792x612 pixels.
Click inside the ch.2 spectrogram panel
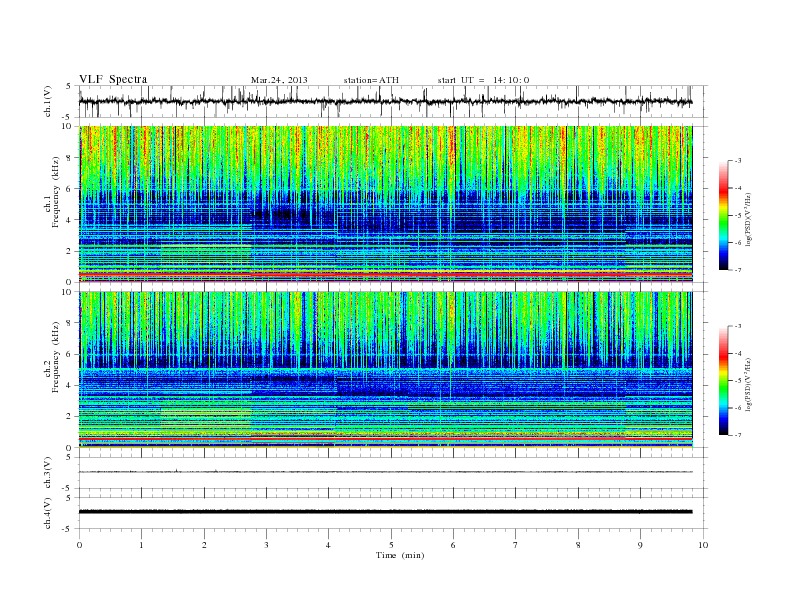point(385,370)
